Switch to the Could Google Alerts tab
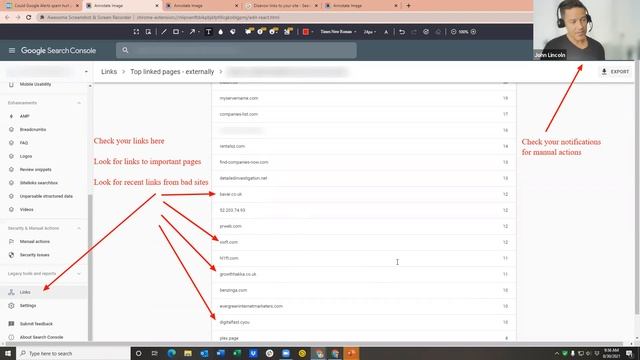640x360 pixels. pos(42,6)
